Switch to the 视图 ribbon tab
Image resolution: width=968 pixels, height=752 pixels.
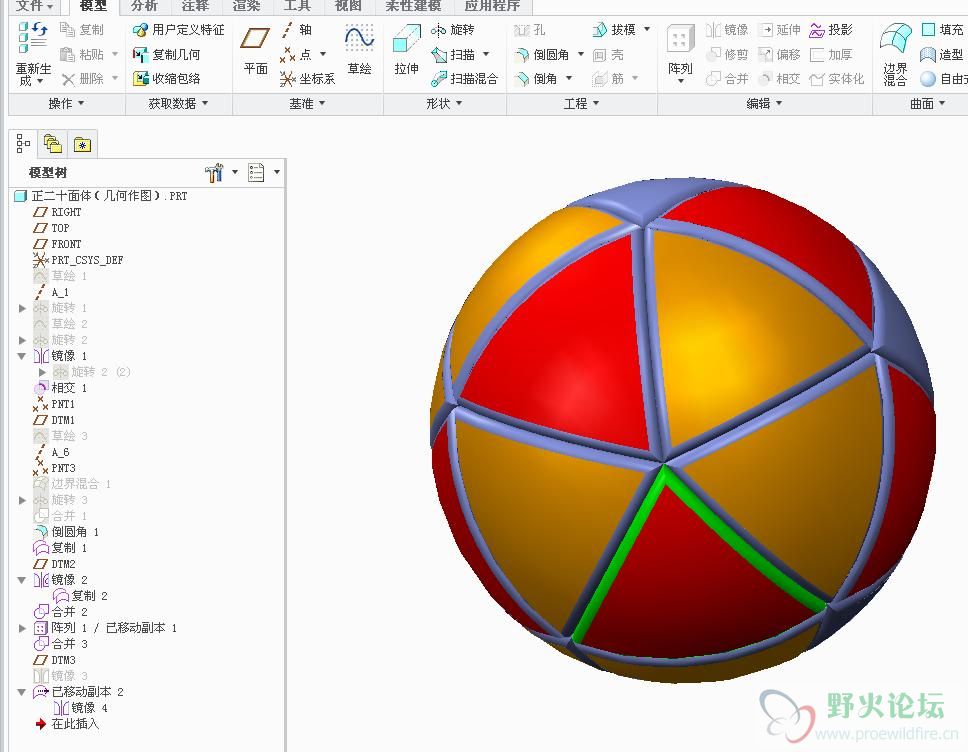pos(348,6)
